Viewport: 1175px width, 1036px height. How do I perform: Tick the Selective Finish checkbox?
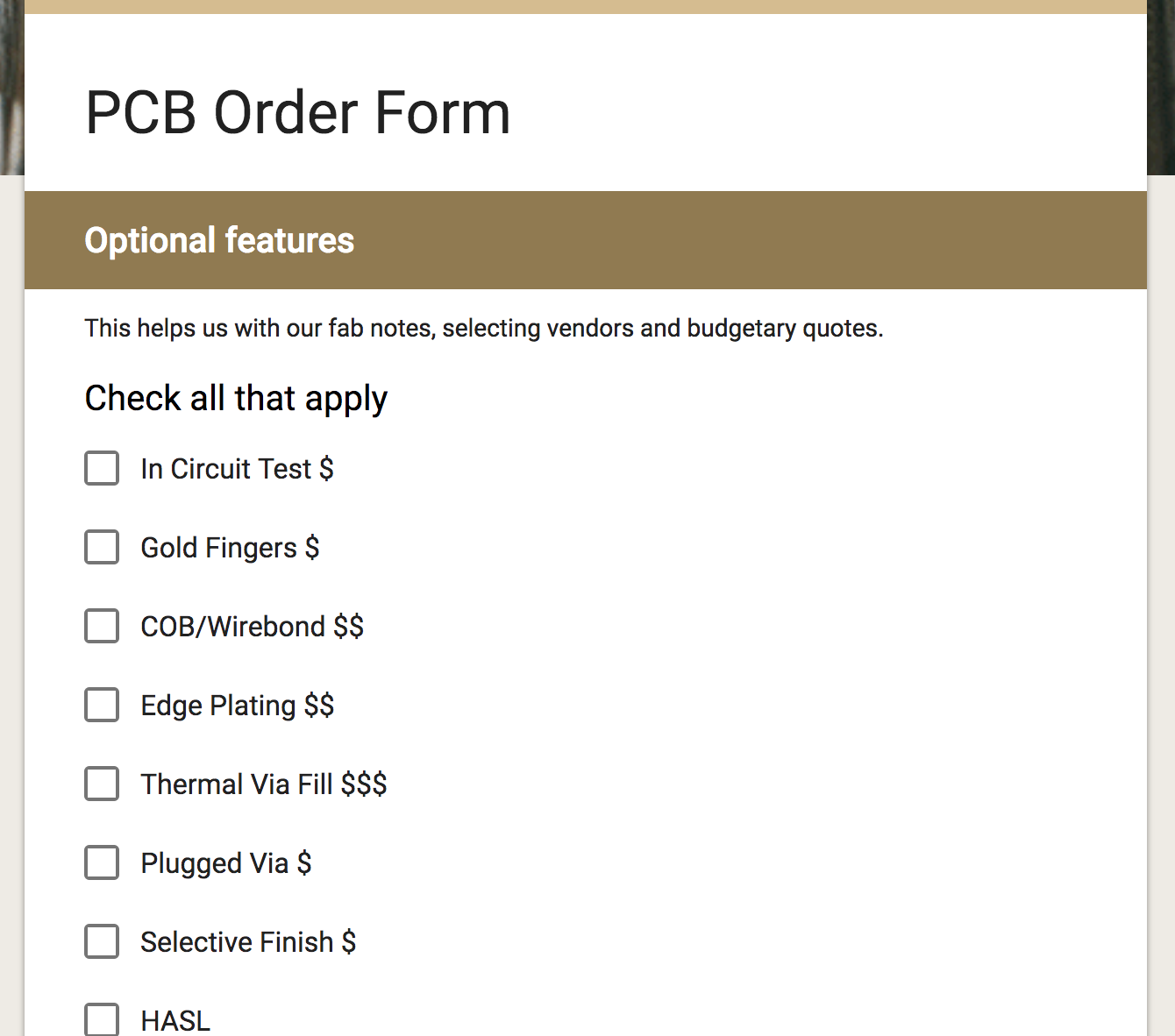pos(102,941)
